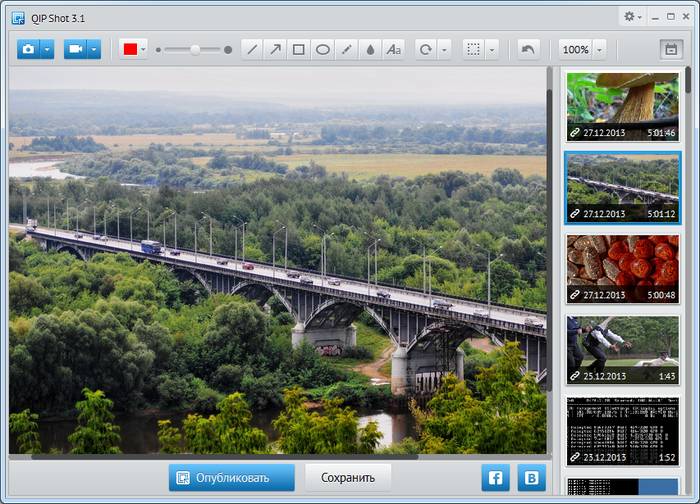Image resolution: width=700 pixels, height=504 pixels.
Task: Expand the zoom 100% dropdown
Action: pos(599,49)
